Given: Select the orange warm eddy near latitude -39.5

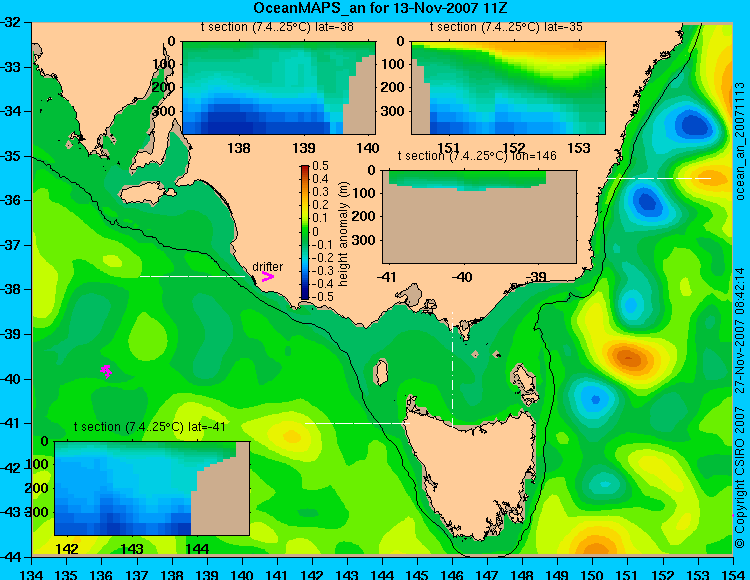Looking at the screenshot, I should [x=629, y=357].
